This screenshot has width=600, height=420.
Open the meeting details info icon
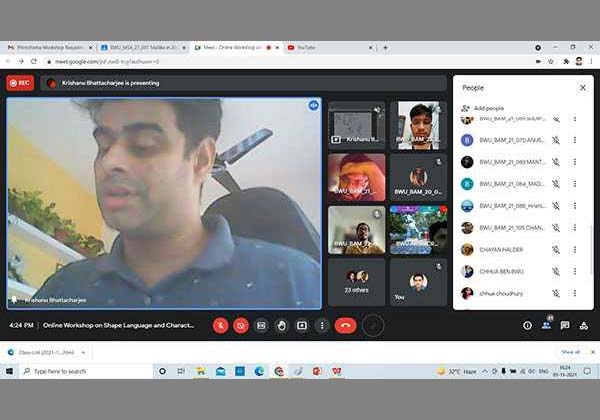pos(527,325)
